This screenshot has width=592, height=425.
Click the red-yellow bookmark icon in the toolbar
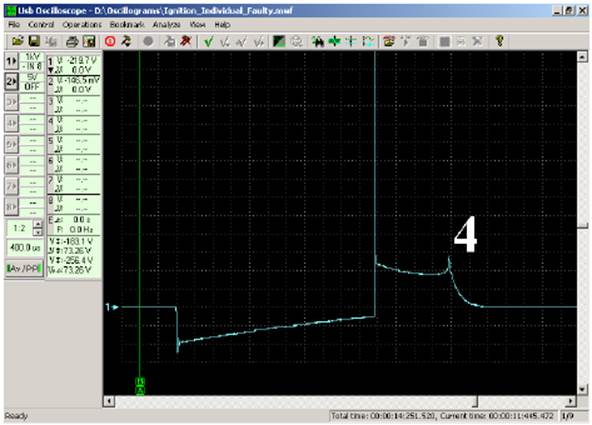click(x=389, y=41)
